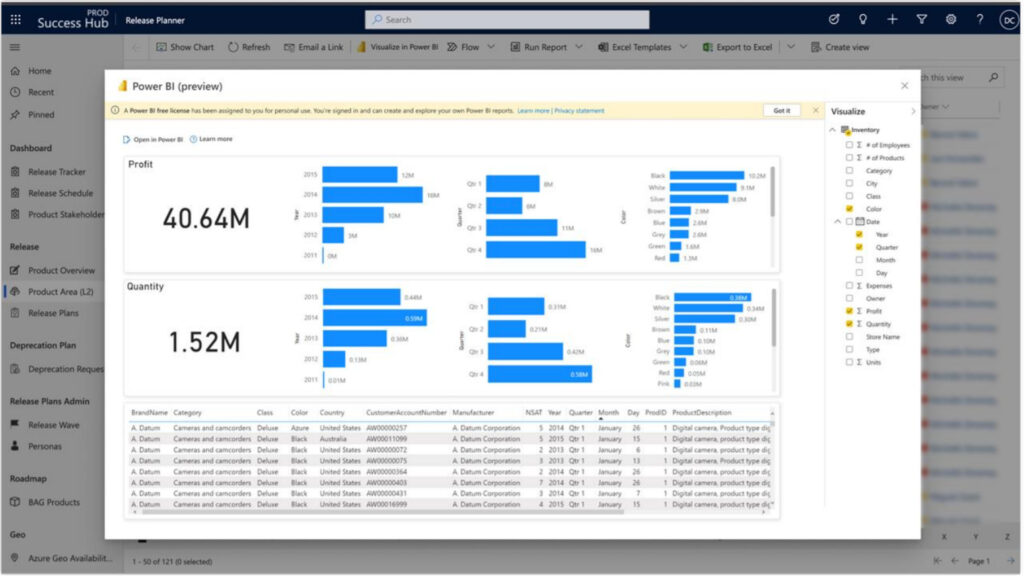
Task: Click the Profit color chart vertical scrollbar
Action: pos(773,191)
